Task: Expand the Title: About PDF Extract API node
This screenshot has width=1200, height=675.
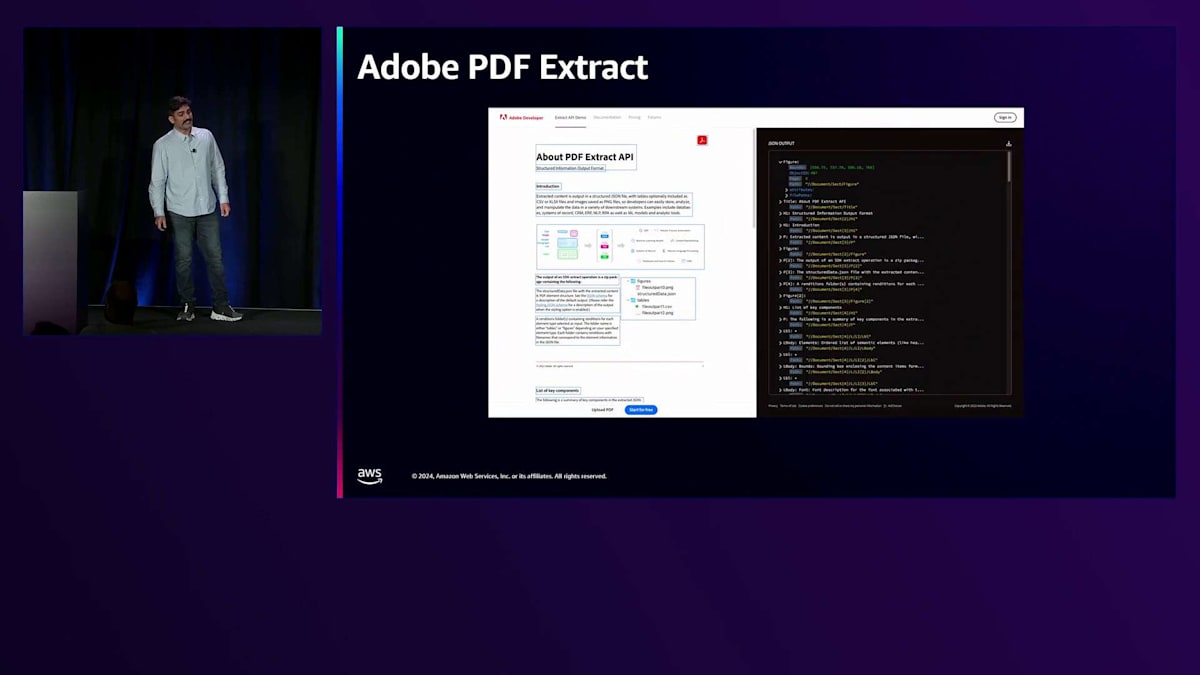Action: coord(780,201)
